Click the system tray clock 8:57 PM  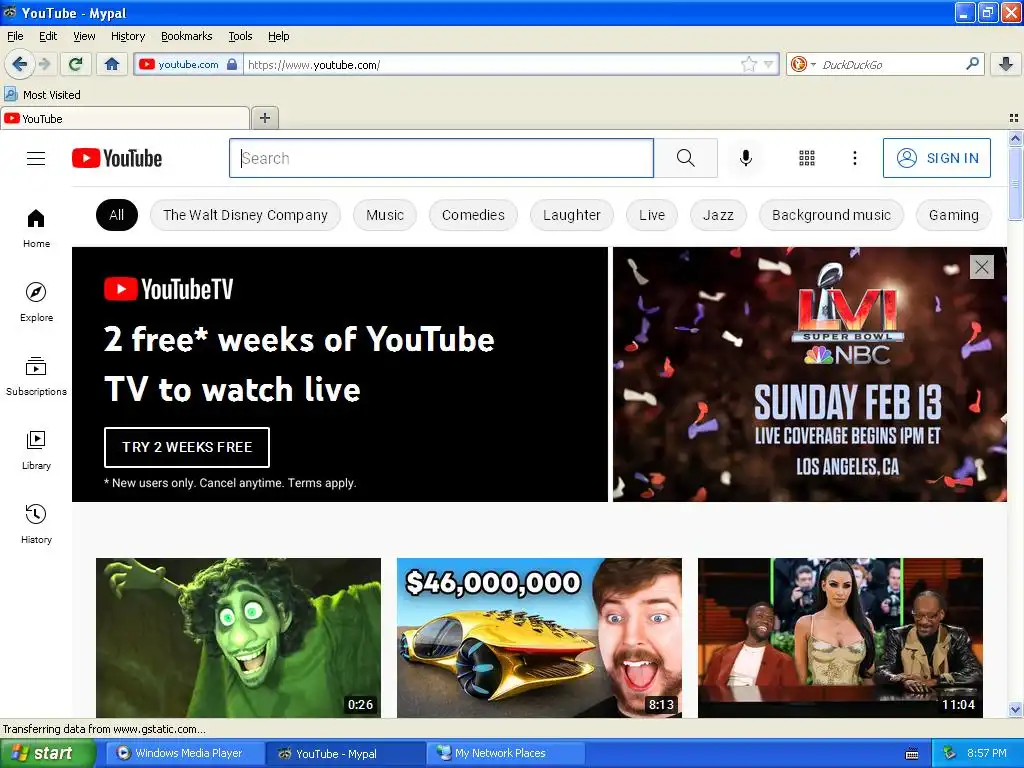tap(986, 753)
